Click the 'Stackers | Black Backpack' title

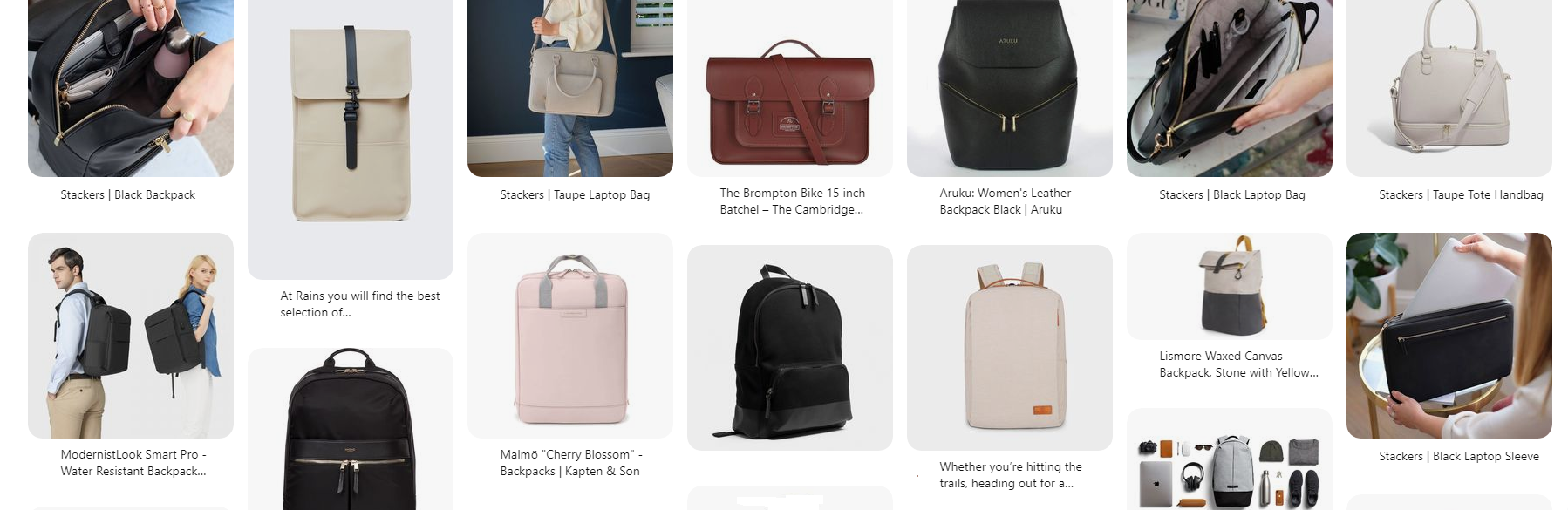tap(128, 194)
